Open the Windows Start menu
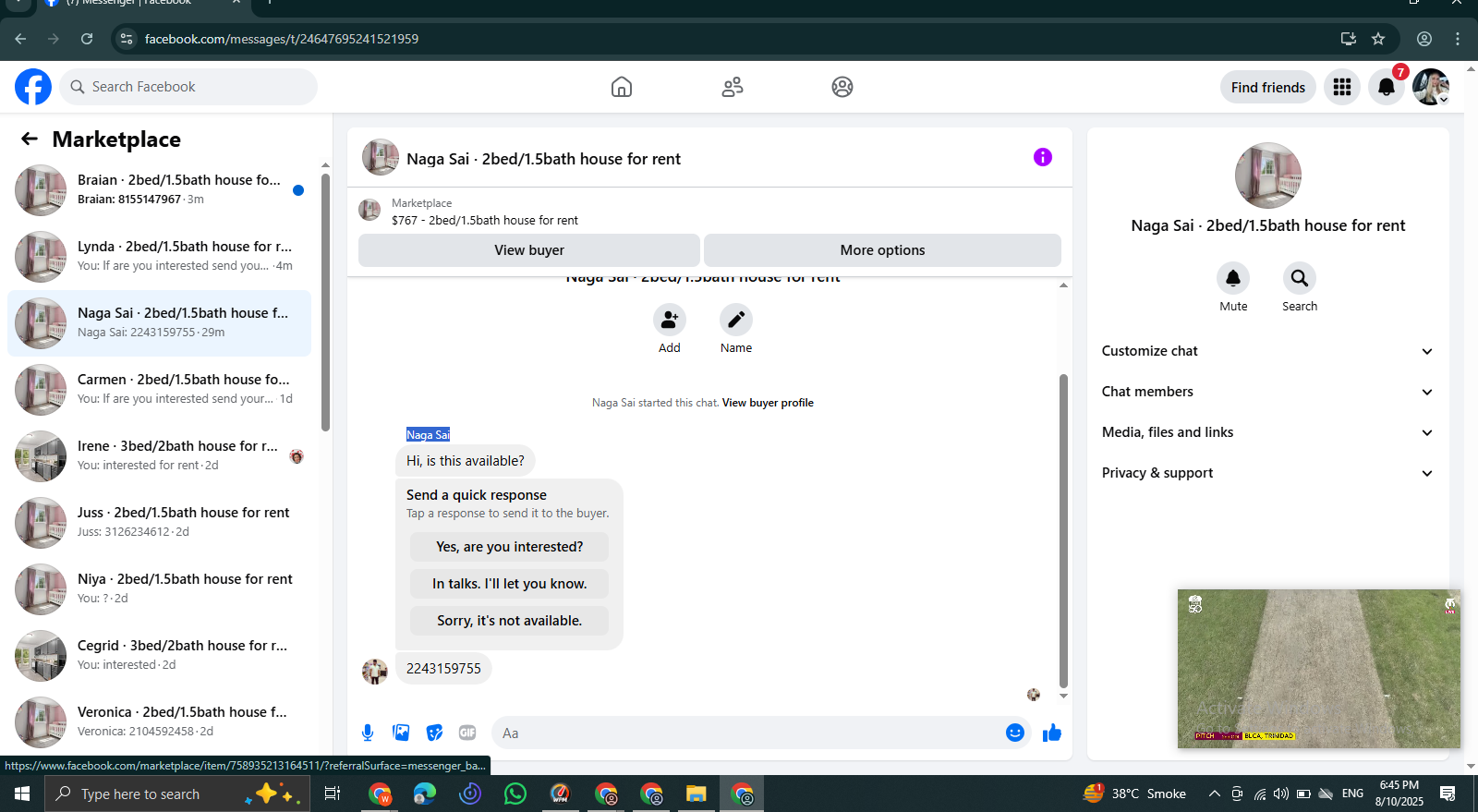This screenshot has width=1478, height=812. pyautogui.click(x=22, y=794)
